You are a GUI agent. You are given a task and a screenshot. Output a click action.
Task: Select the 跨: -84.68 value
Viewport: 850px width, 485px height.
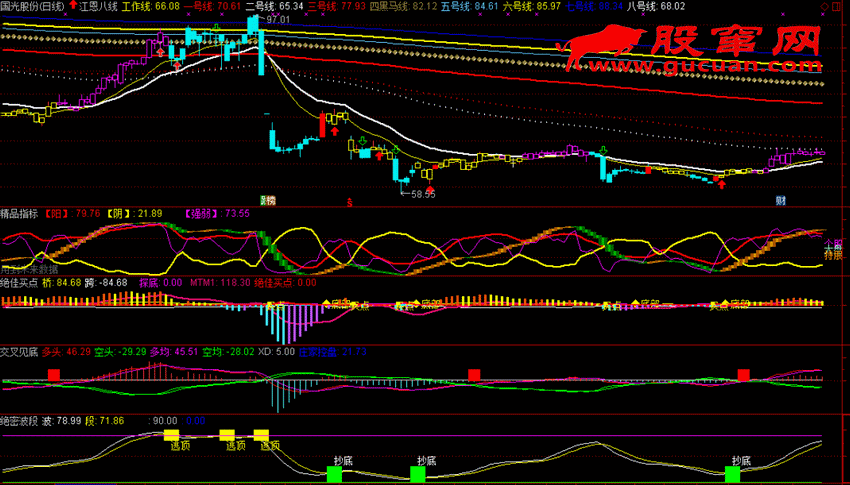[106, 283]
